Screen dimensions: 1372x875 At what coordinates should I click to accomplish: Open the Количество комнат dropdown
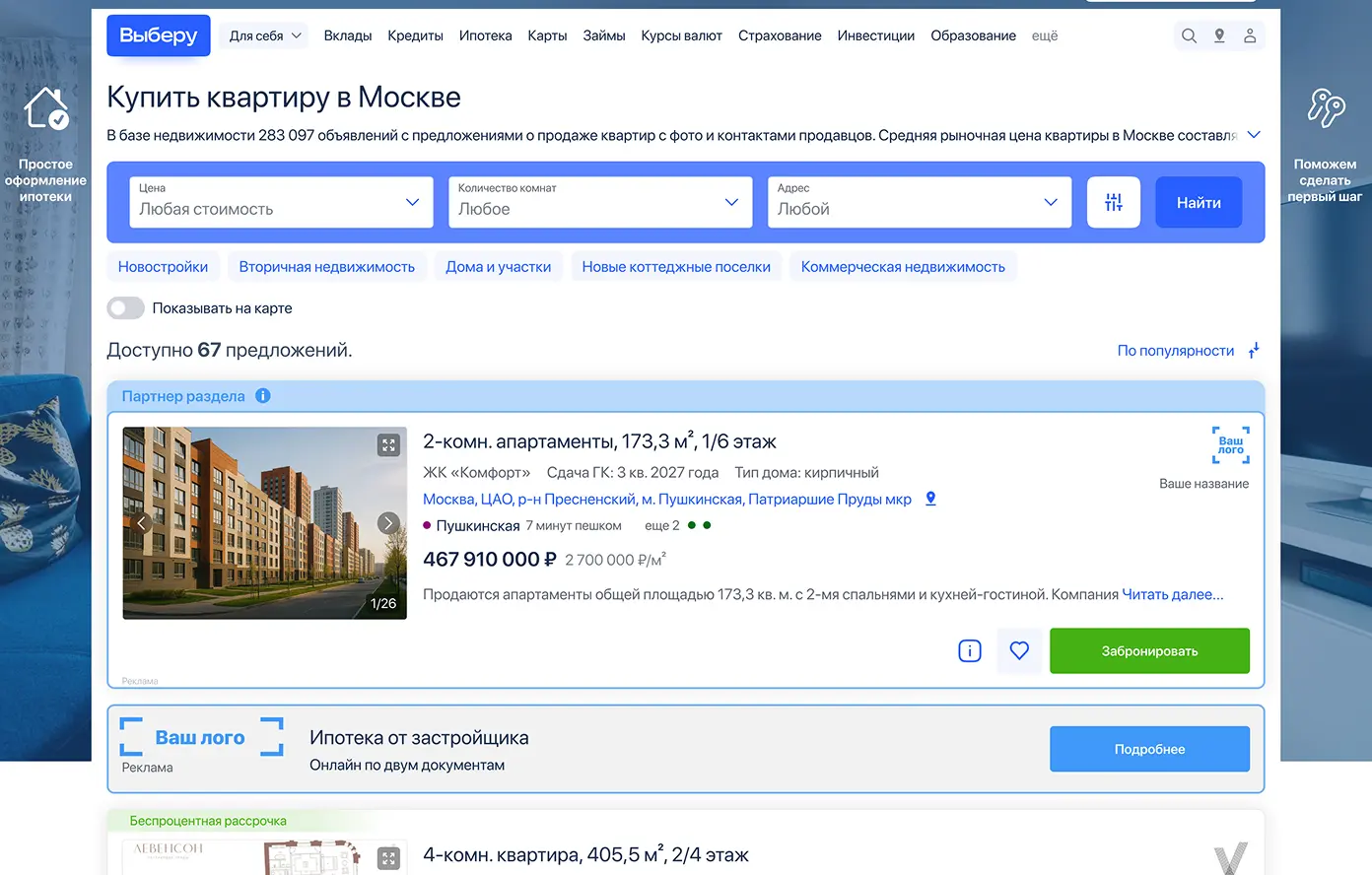coord(599,202)
